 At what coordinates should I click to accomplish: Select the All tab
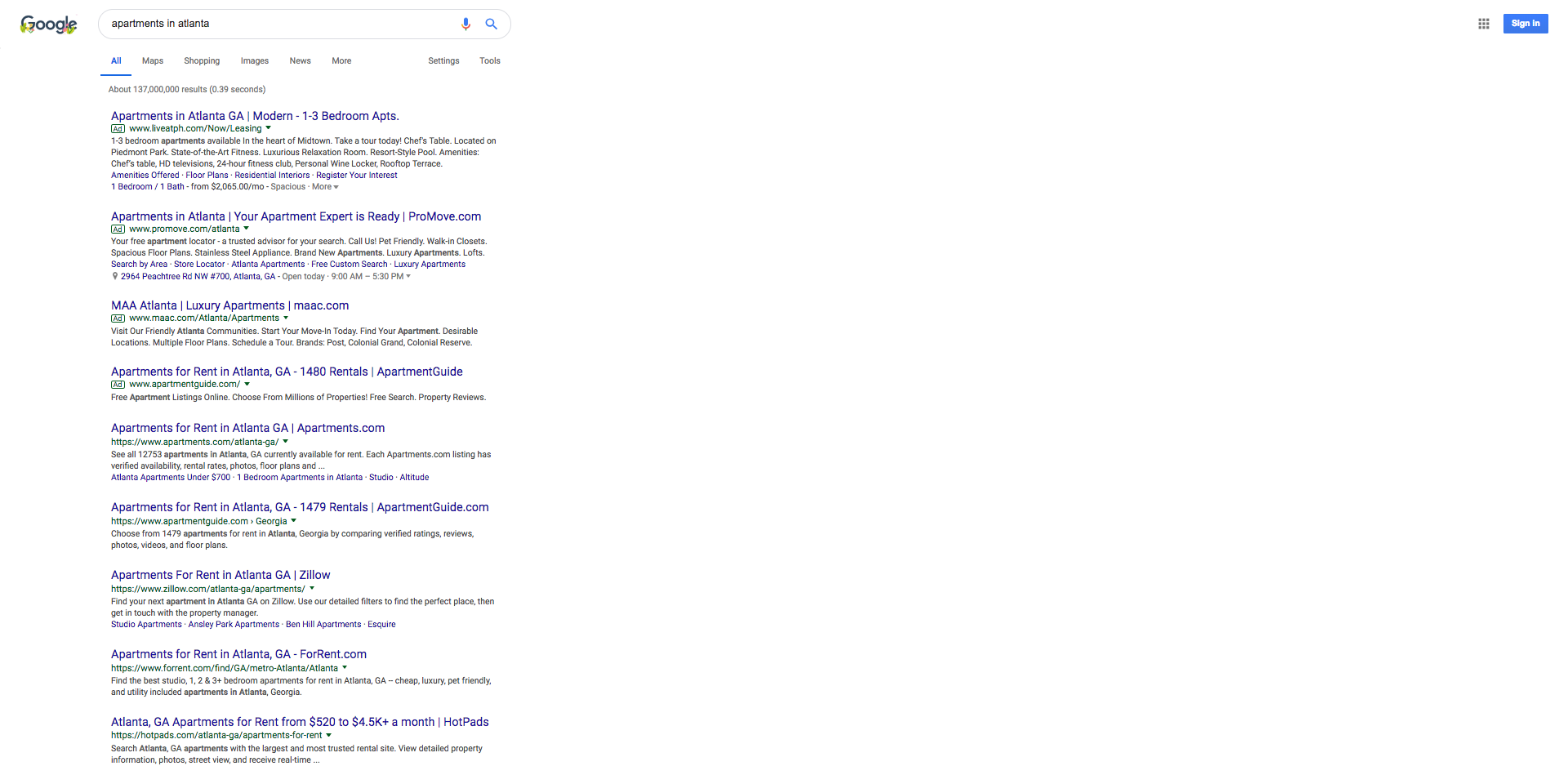click(116, 61)
